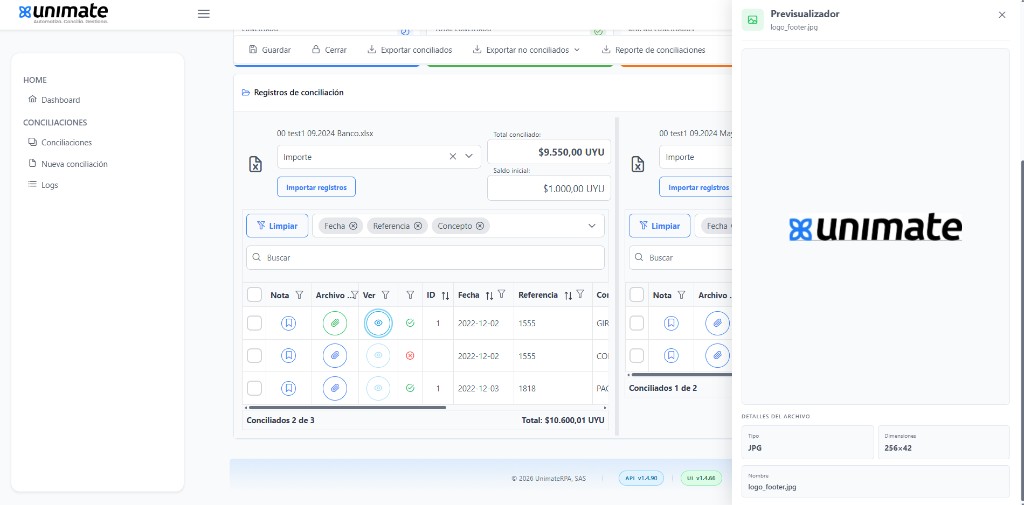Click the left Limpiar filter button
Viewport: 1024px width, 505px height.
click(x=277, y=226)
